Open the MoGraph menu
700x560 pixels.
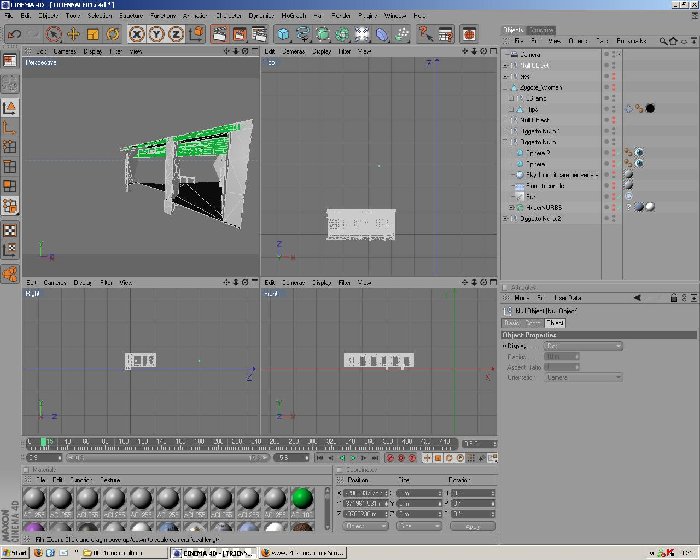pos(293,16)
